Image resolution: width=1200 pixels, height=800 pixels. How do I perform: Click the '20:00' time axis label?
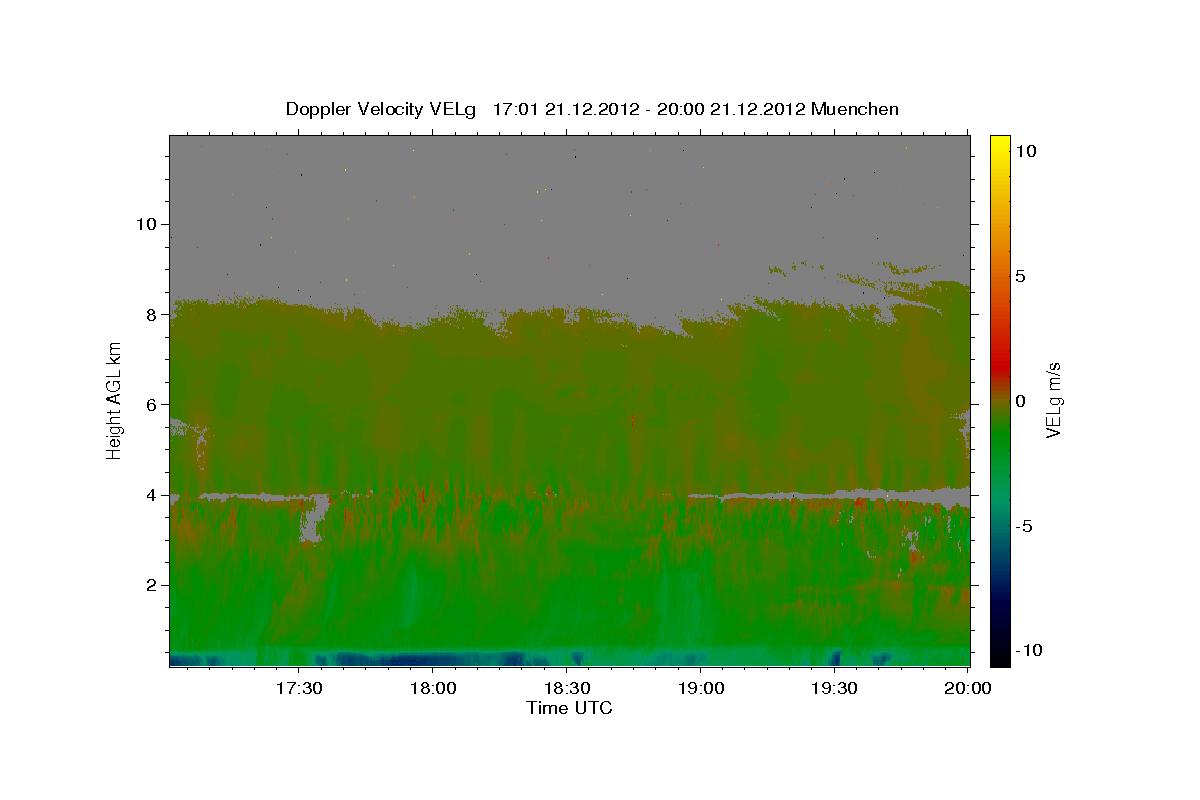tap(968, 689)
